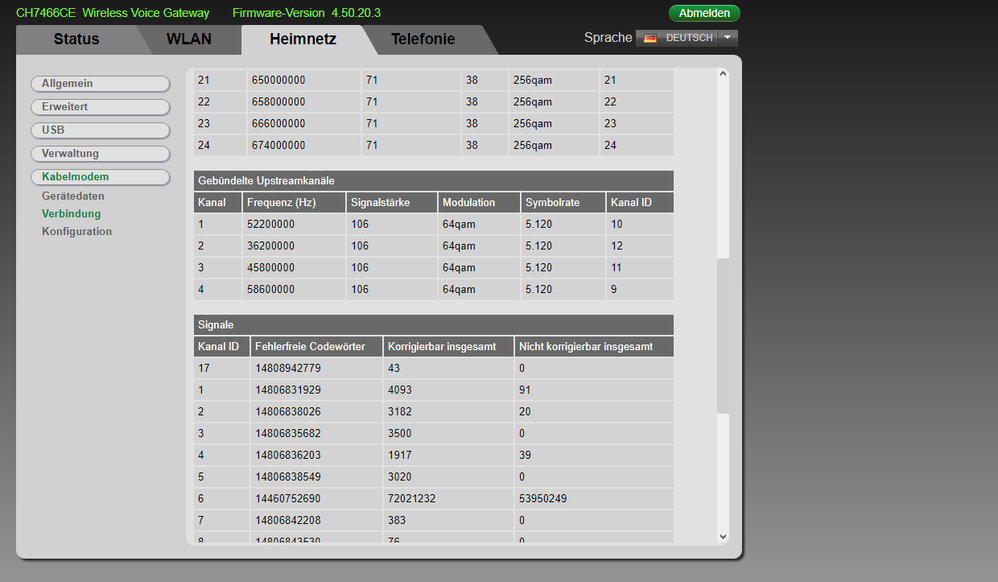Open the Gerätedaten submenu link

[x=73, y=196]
